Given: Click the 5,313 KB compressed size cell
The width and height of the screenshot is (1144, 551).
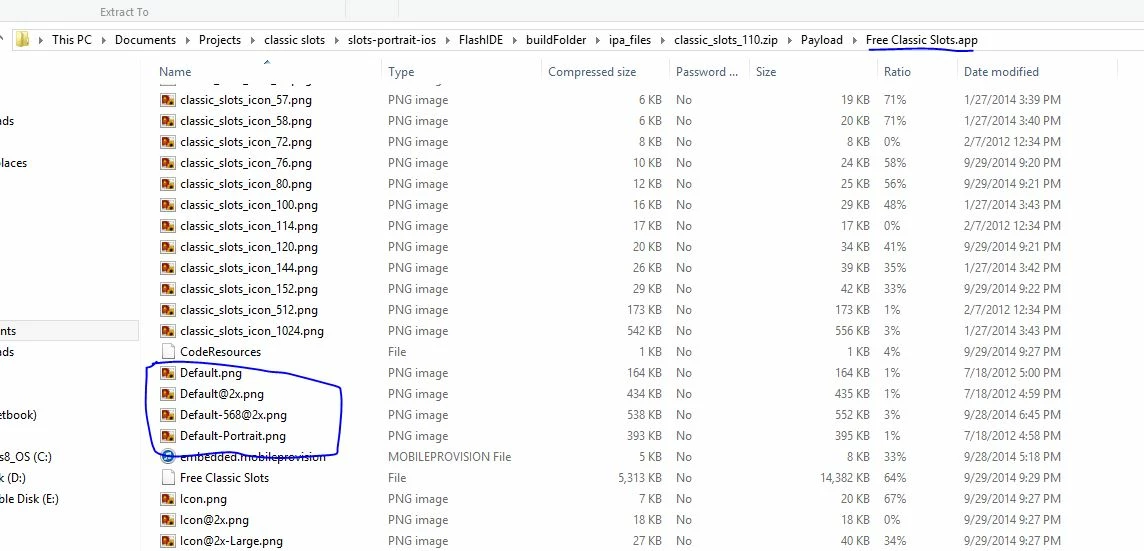Looking at the screenshot, I should [x=639, y=478].
